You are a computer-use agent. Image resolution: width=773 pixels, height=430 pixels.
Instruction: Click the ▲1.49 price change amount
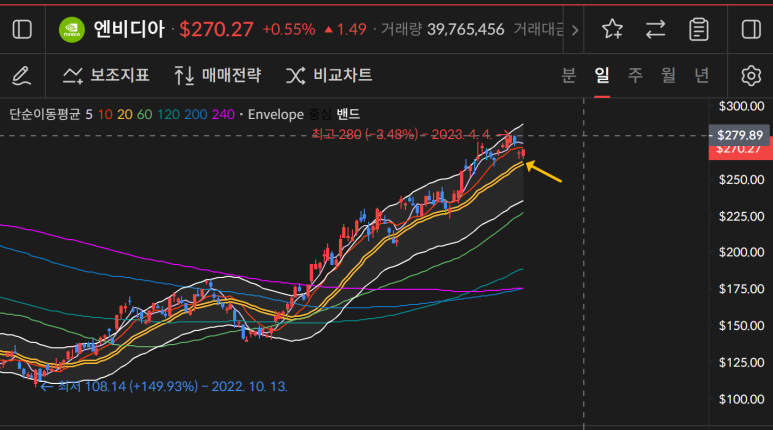tap(345, 30)
